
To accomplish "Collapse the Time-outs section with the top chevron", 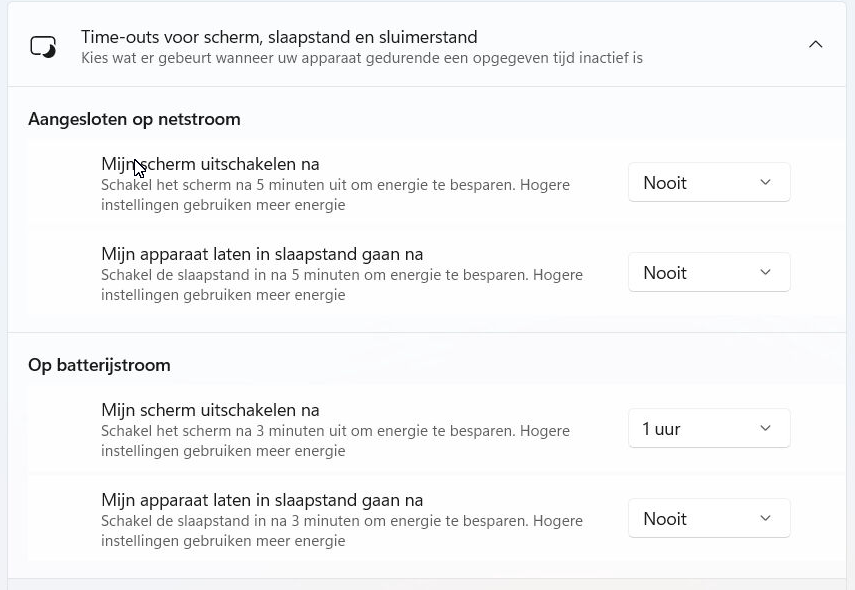I will (x=815, y=45).
